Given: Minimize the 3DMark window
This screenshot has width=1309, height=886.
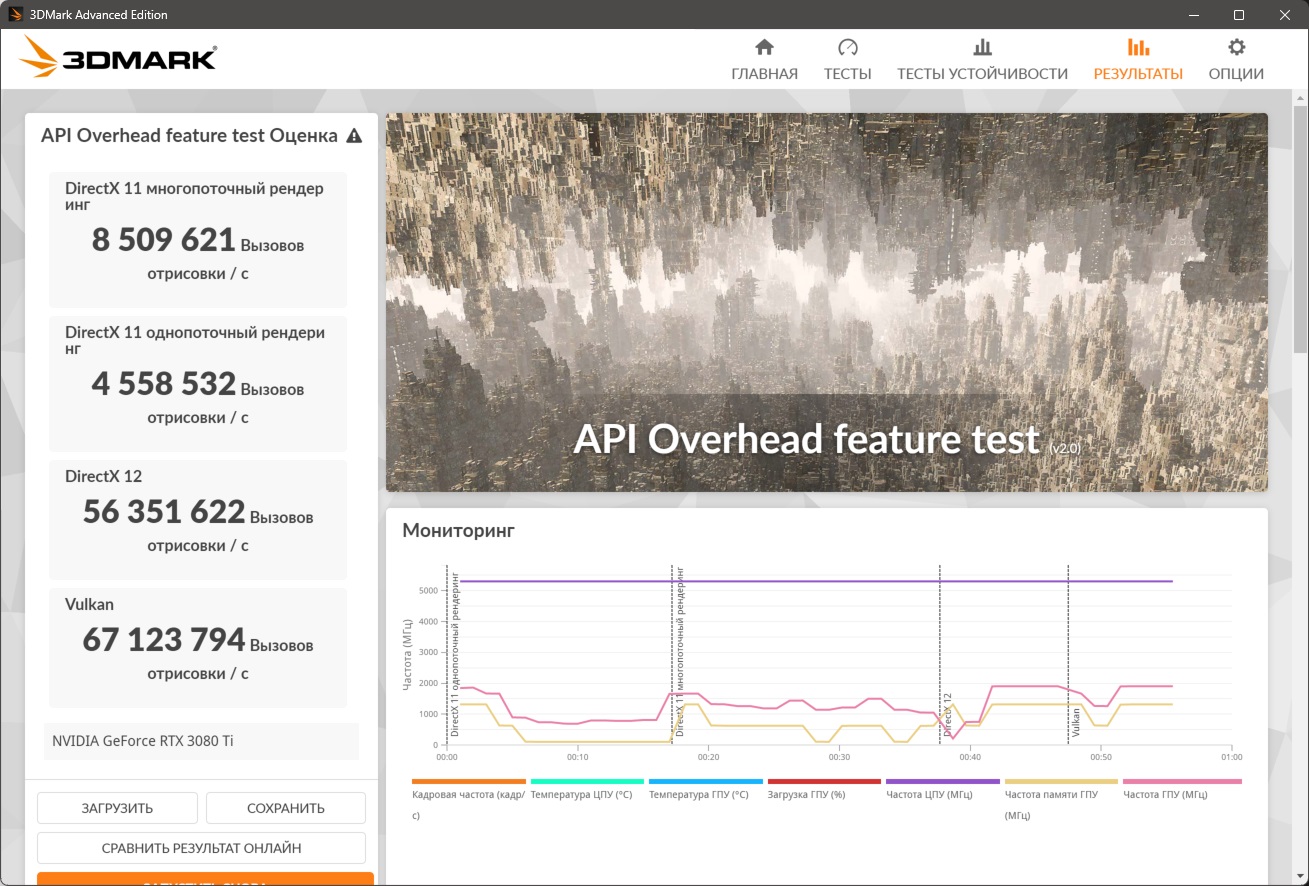Looking at the screenshot, I should pyautogui.click(x=1194, y=15).
